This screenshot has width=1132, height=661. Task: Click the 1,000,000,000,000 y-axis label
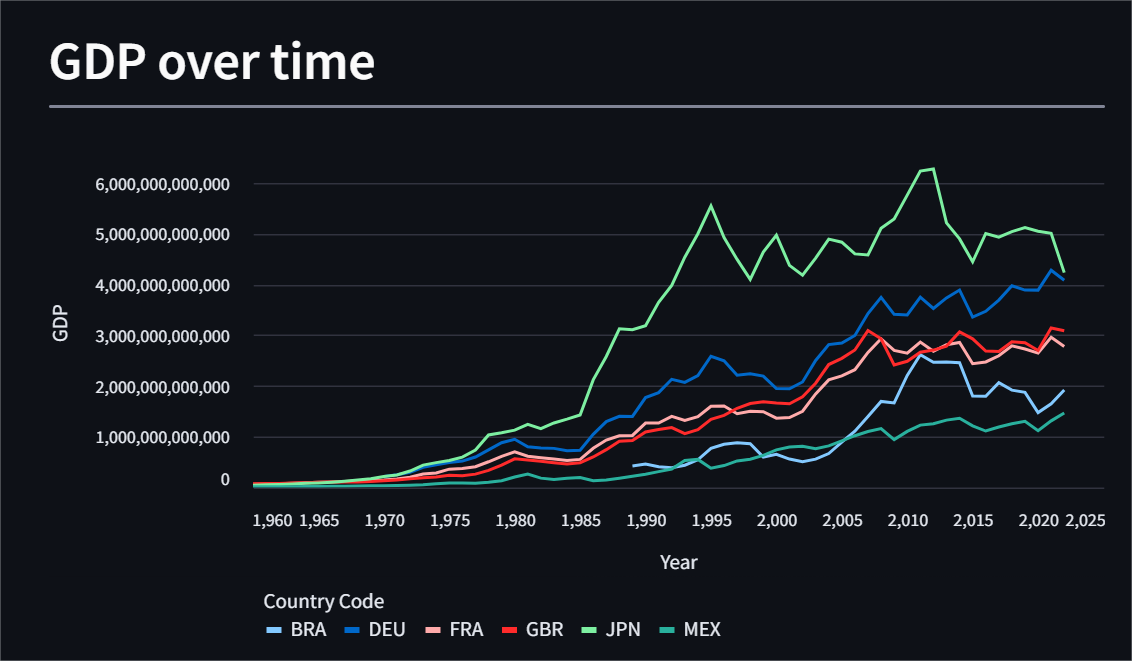pyautogui.click(x=162, y=437)
